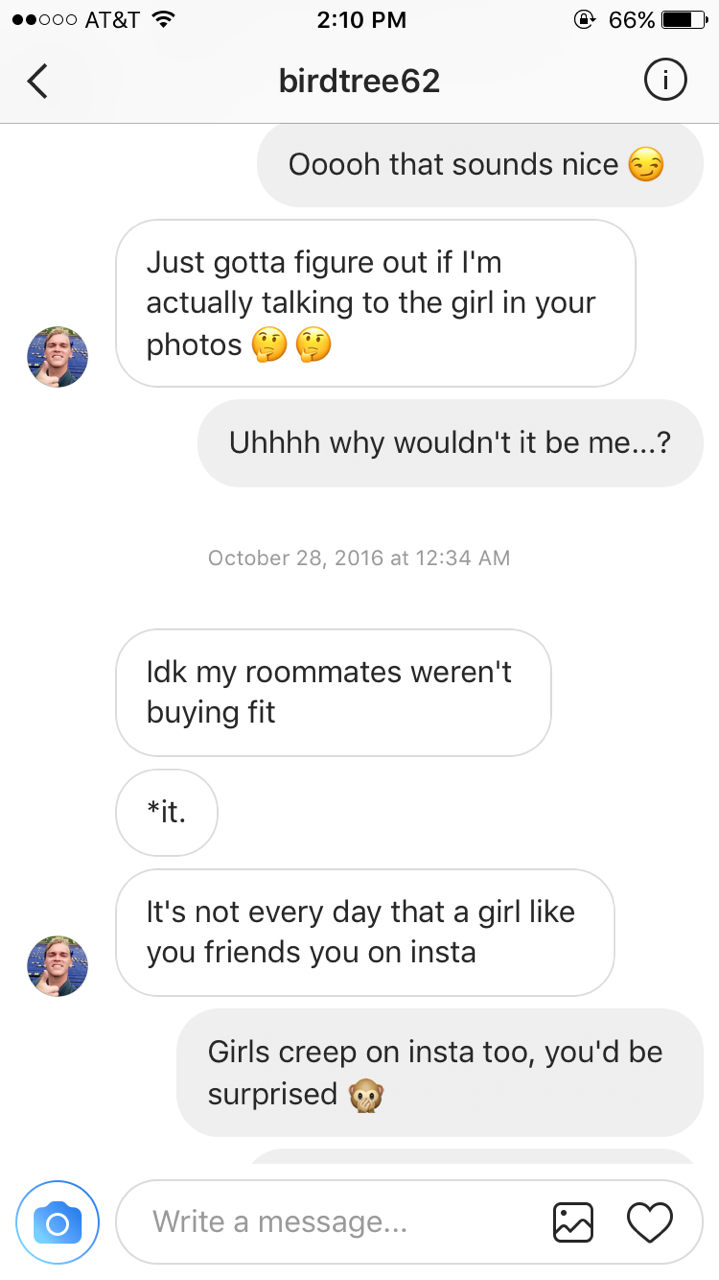The image size is (719, 1280).
Task: Tap the birdtree62 username in the header
Action: (359, 81)
